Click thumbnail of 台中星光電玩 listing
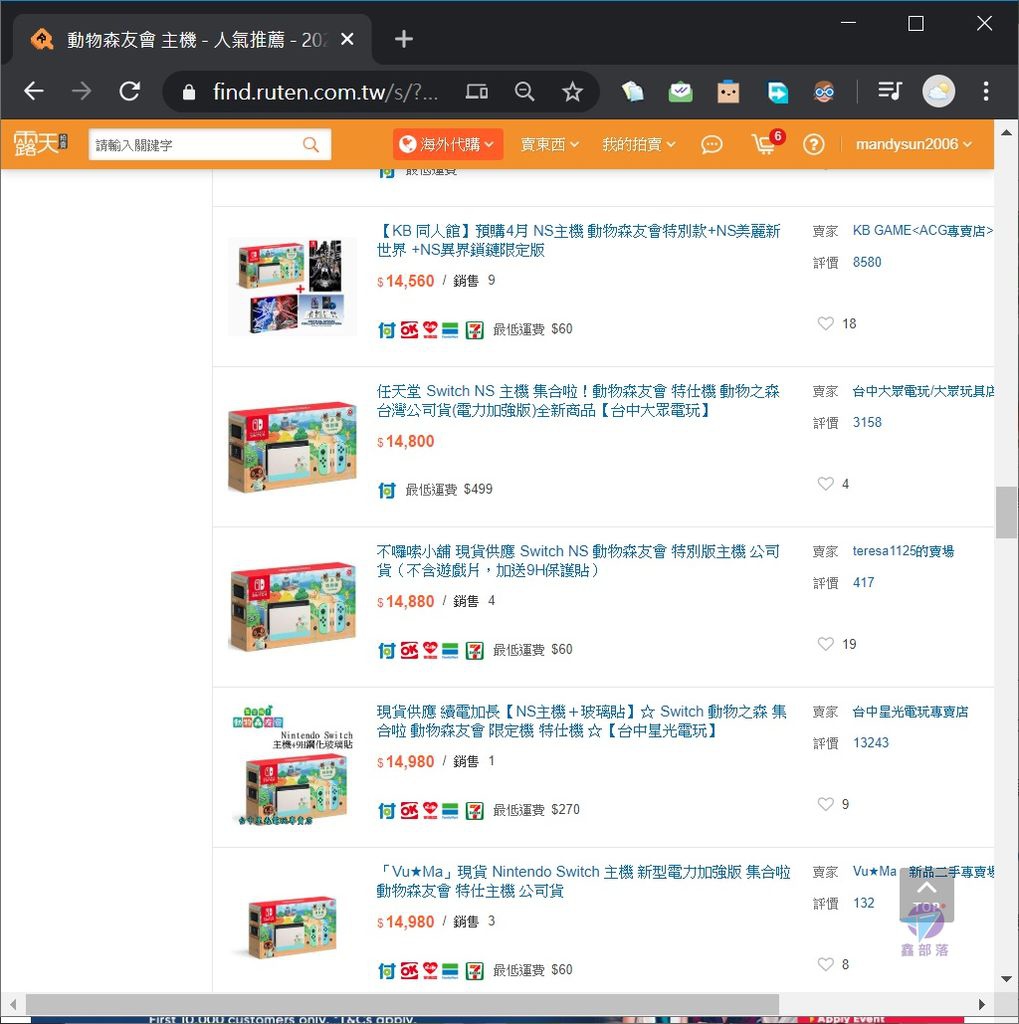The image size is (1019, 1024). point(292,765)
